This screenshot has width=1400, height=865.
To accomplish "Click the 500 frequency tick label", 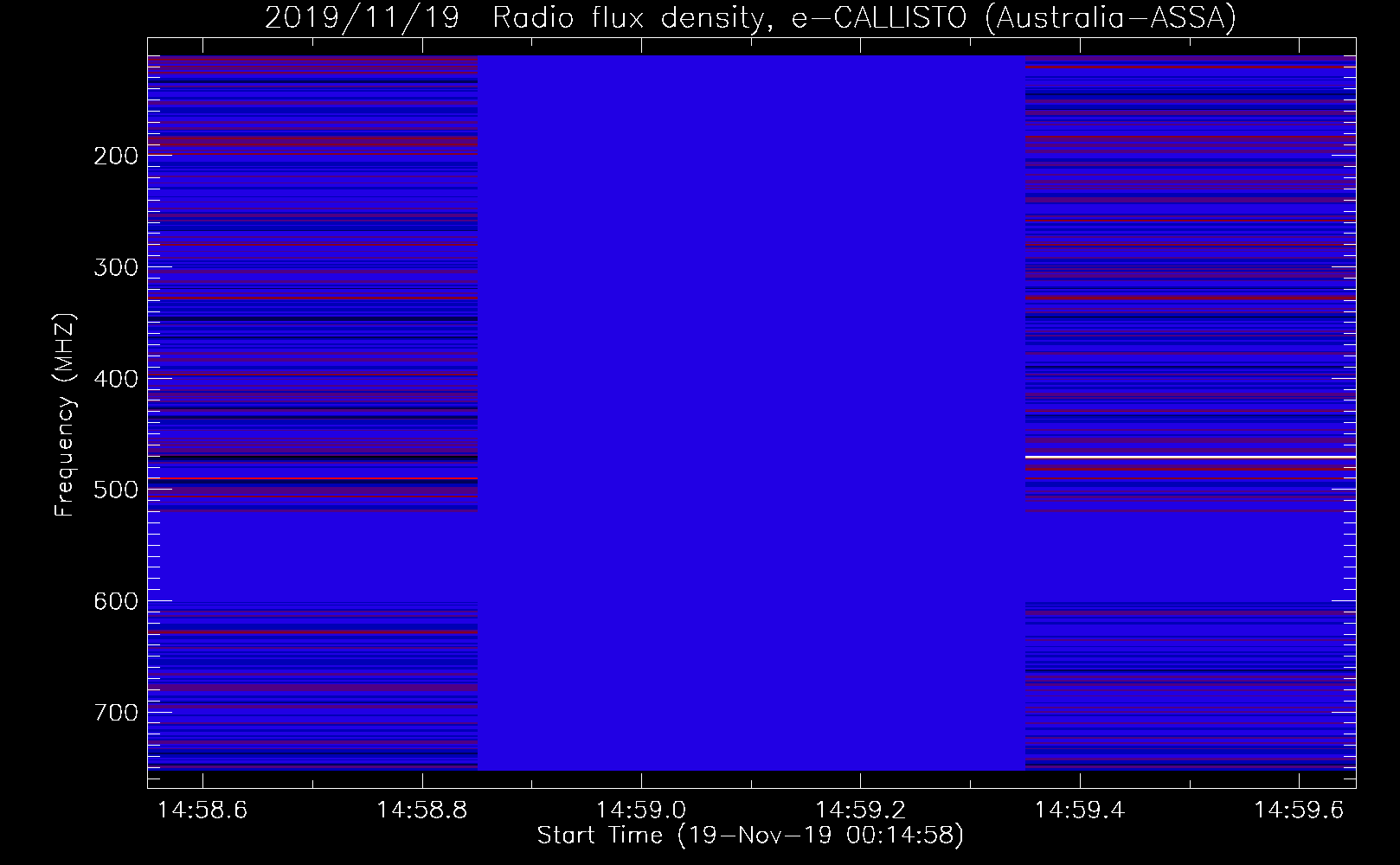I will click(116, 490).
